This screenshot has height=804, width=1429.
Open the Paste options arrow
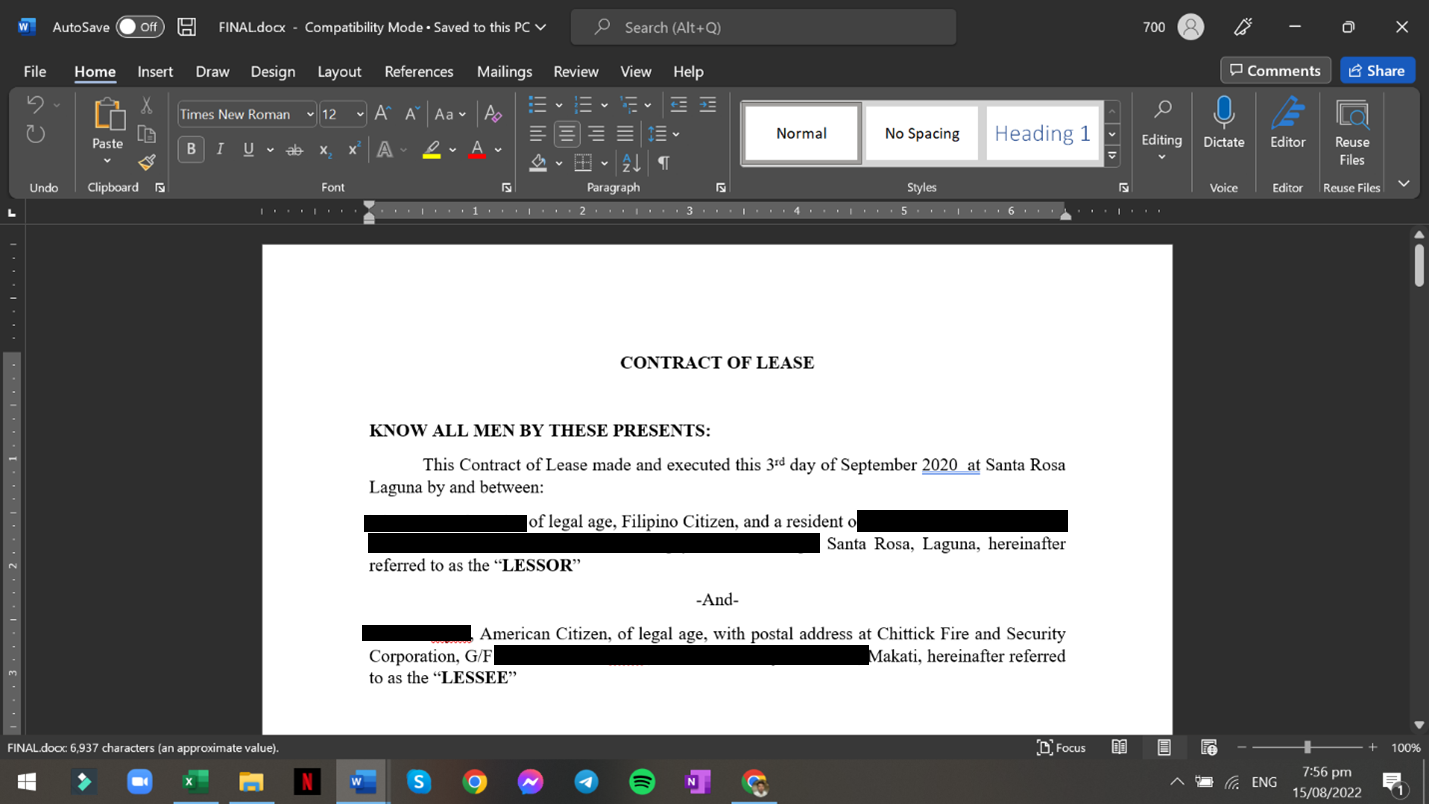[x=108, y=161]
